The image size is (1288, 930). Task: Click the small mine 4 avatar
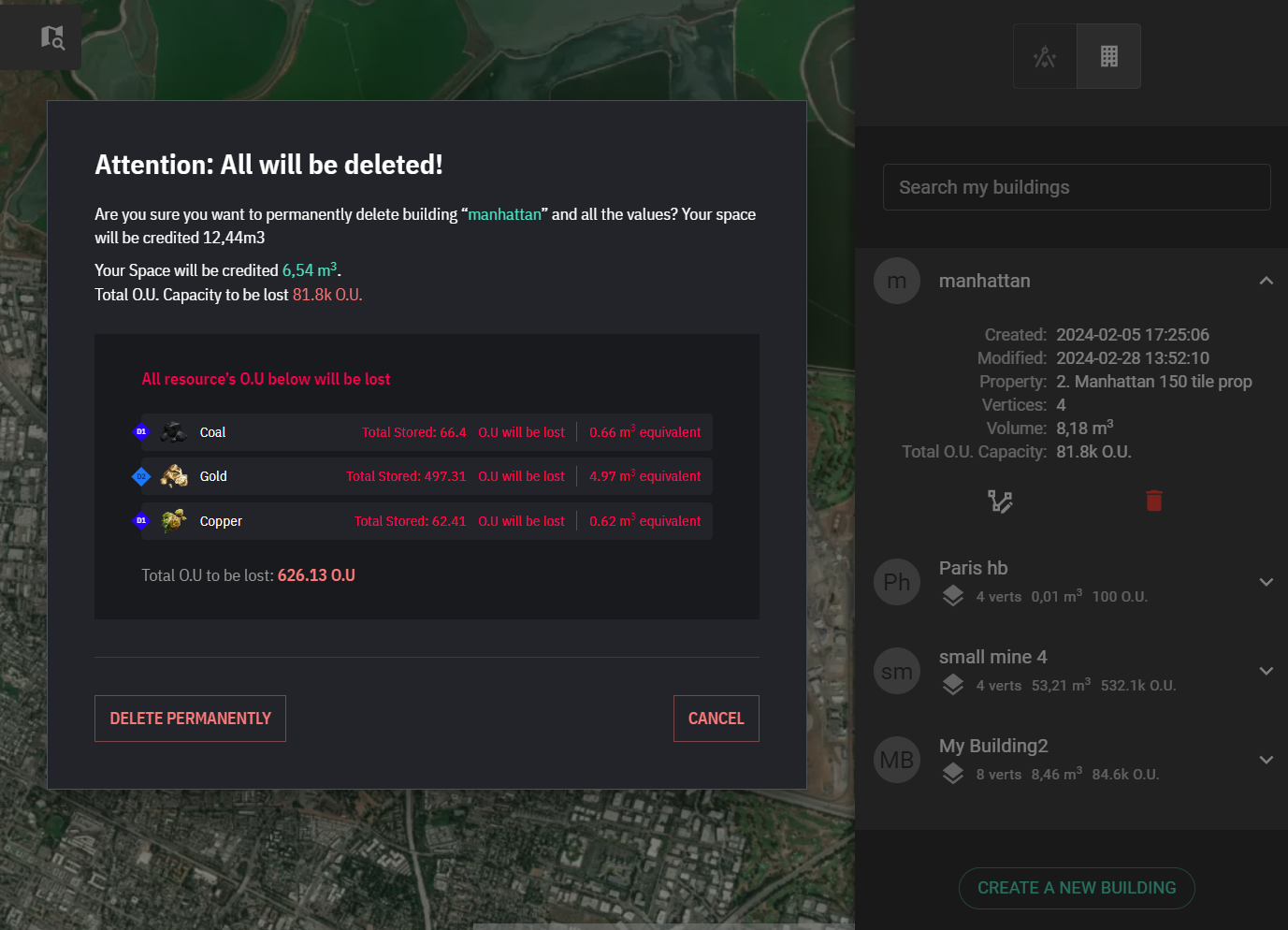click(x=896, y=671)
